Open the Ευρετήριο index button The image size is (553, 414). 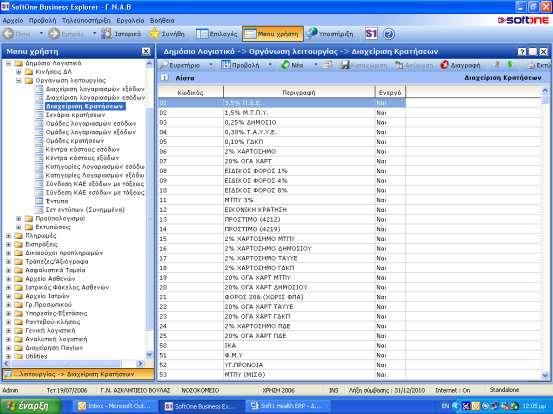click(x=180, y=65)
